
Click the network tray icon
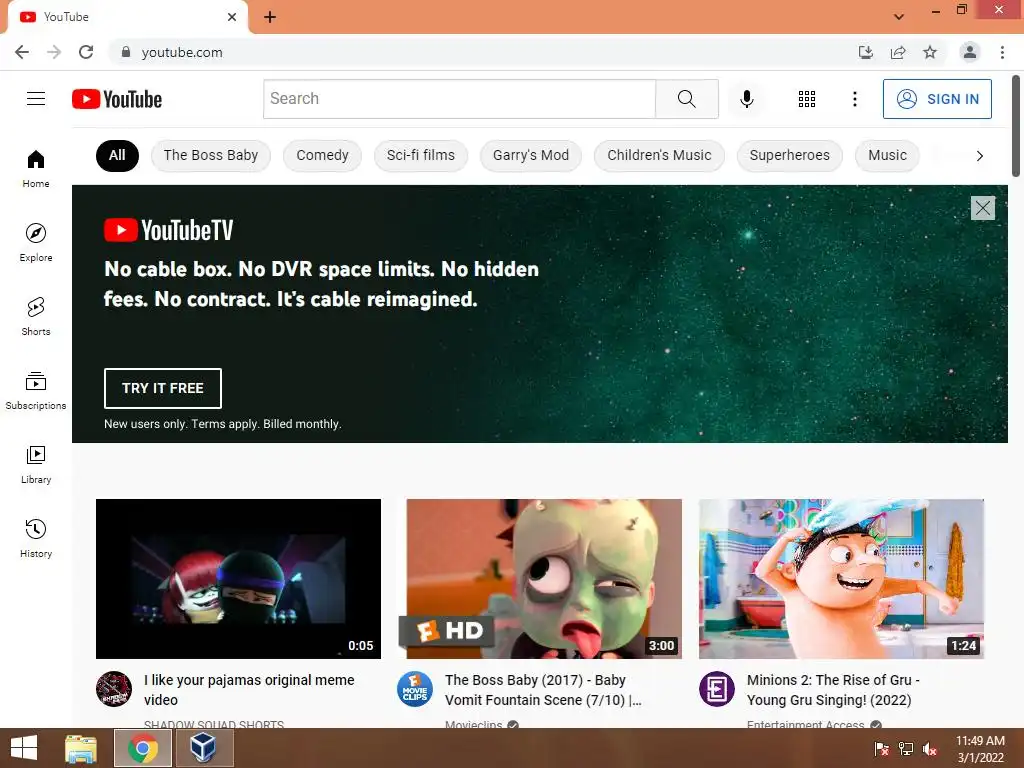[906, 749]
